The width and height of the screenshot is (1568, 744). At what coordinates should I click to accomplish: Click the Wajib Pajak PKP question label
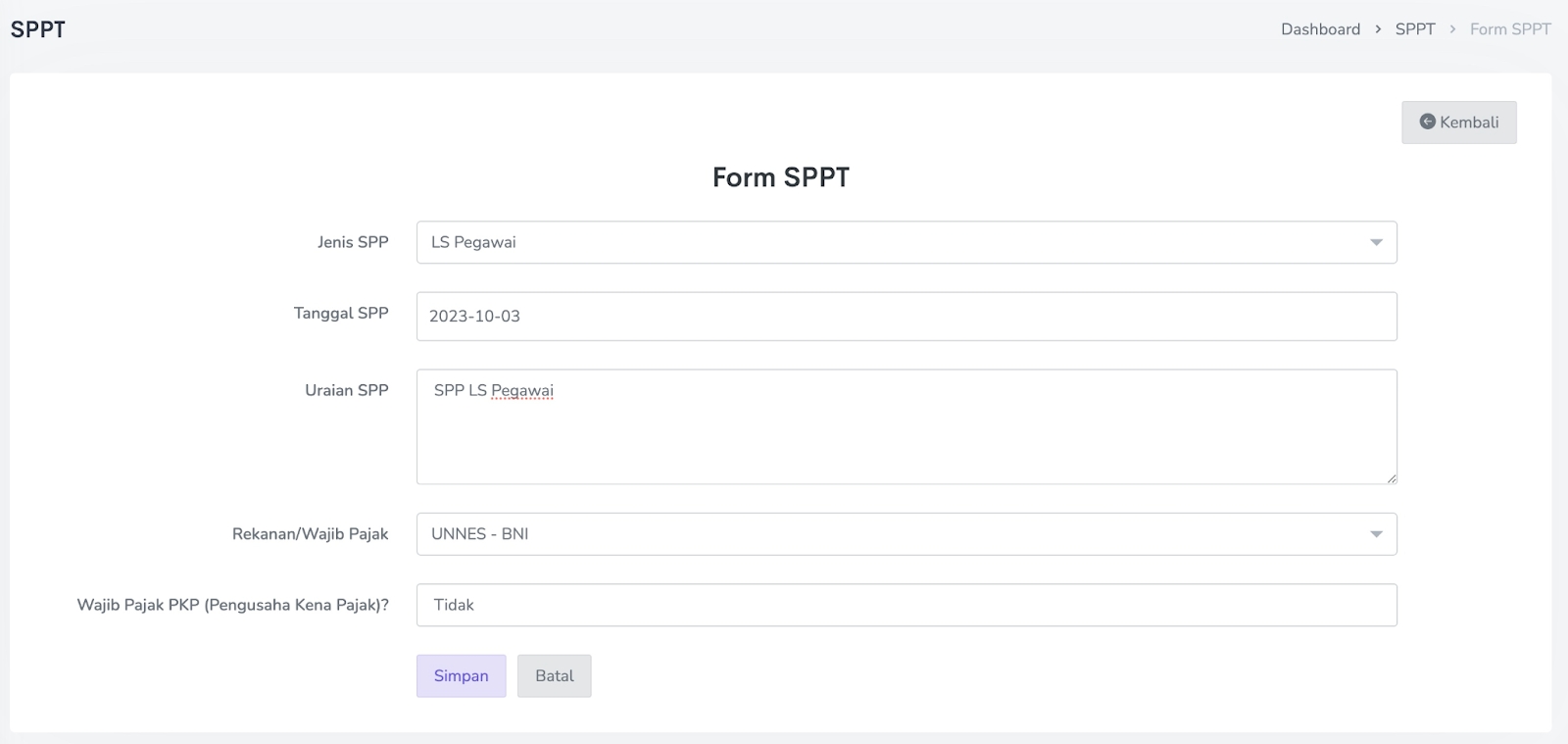coord(233,606)
